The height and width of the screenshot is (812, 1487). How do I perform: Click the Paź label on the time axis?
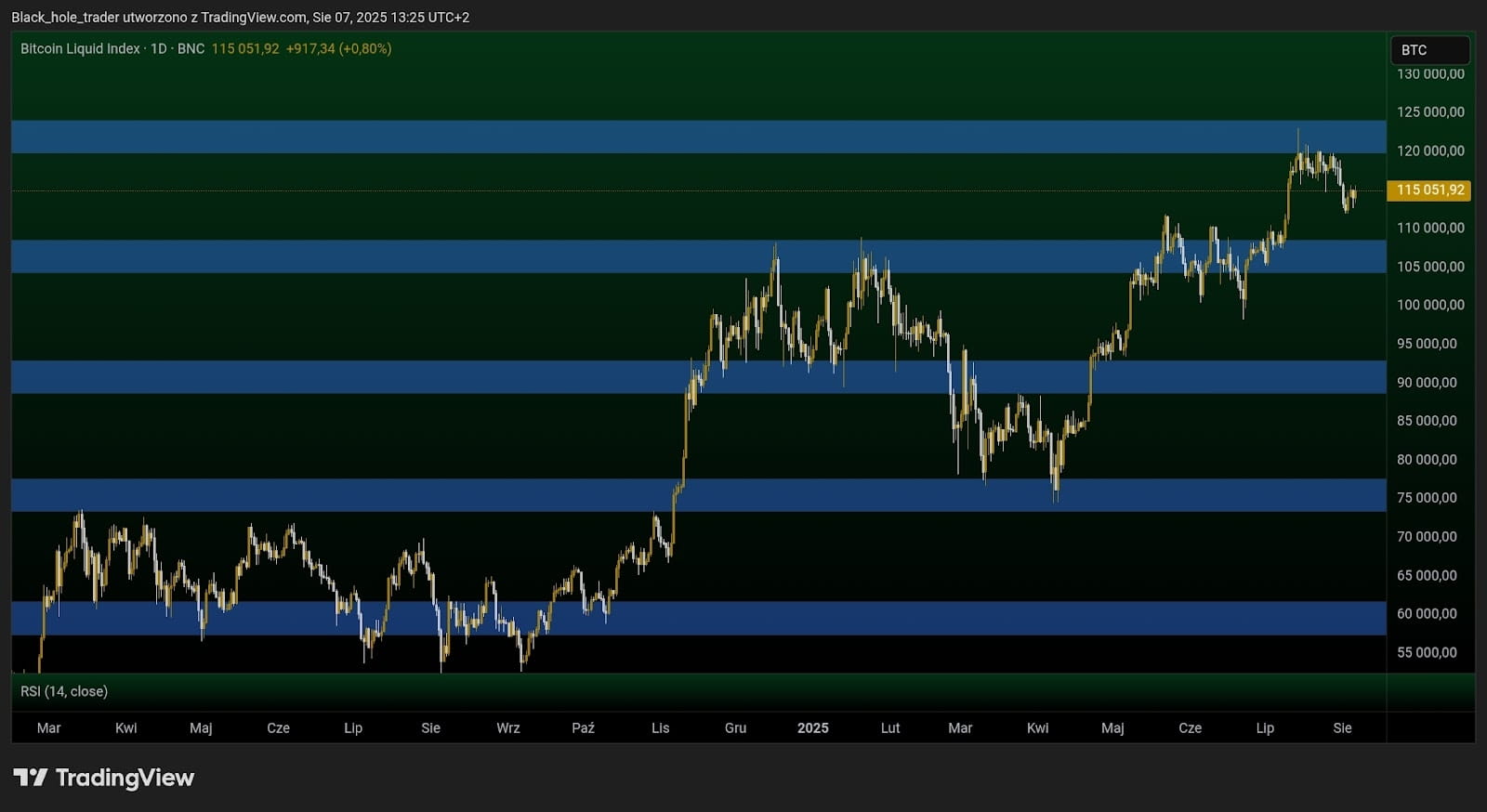coord(583,728)
